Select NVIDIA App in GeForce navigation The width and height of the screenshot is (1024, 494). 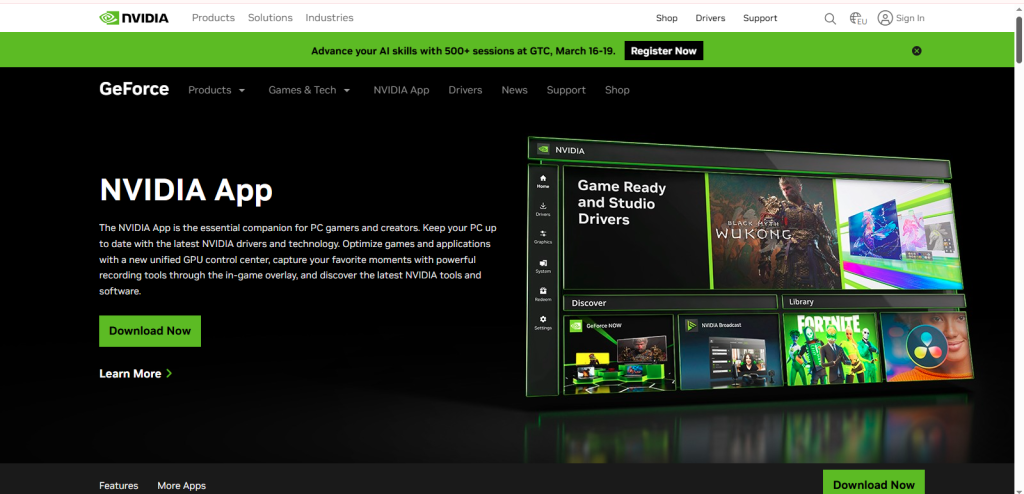click(x=401, y=90)
